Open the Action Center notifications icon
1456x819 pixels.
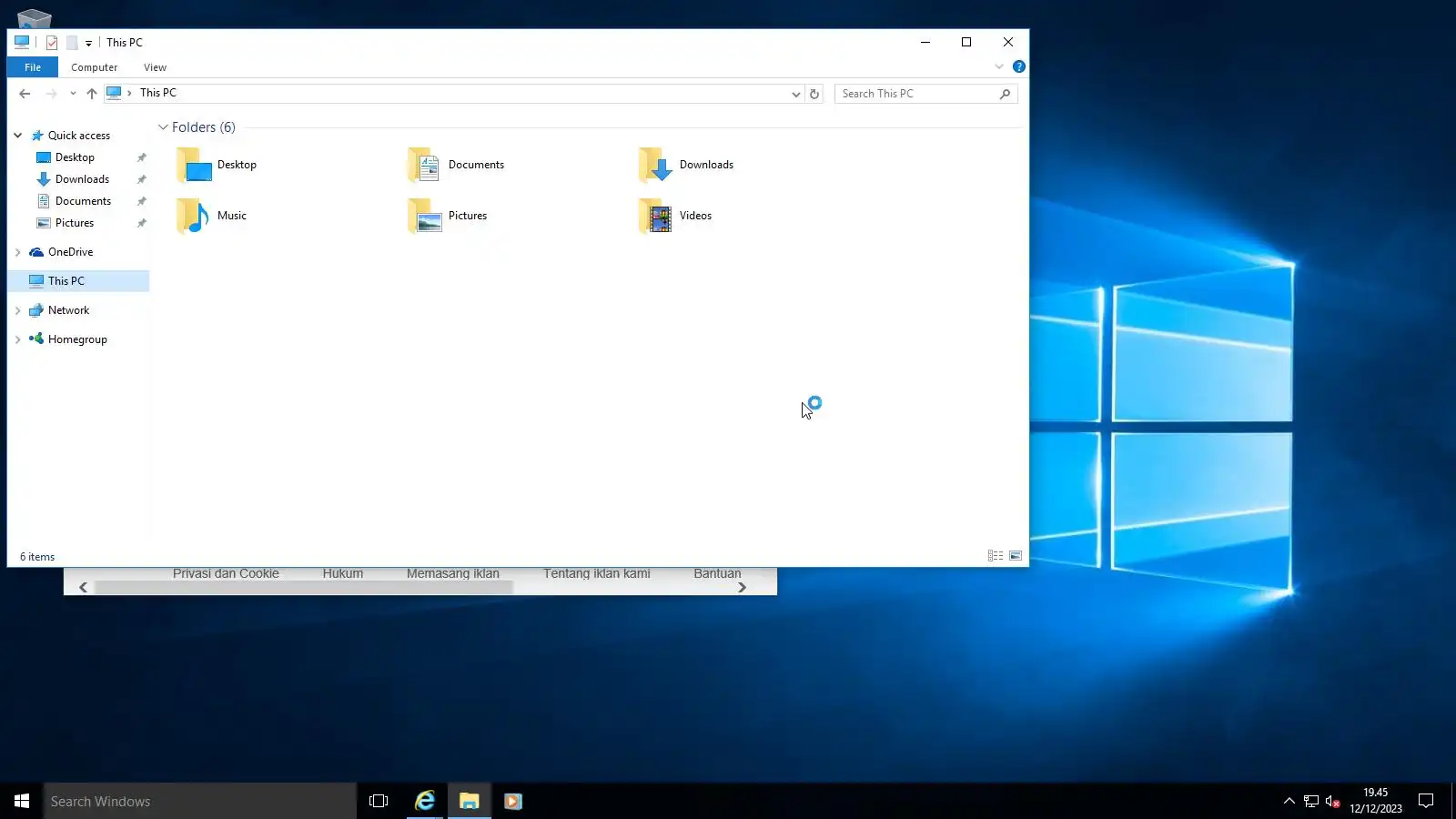tap(1426, 801)
